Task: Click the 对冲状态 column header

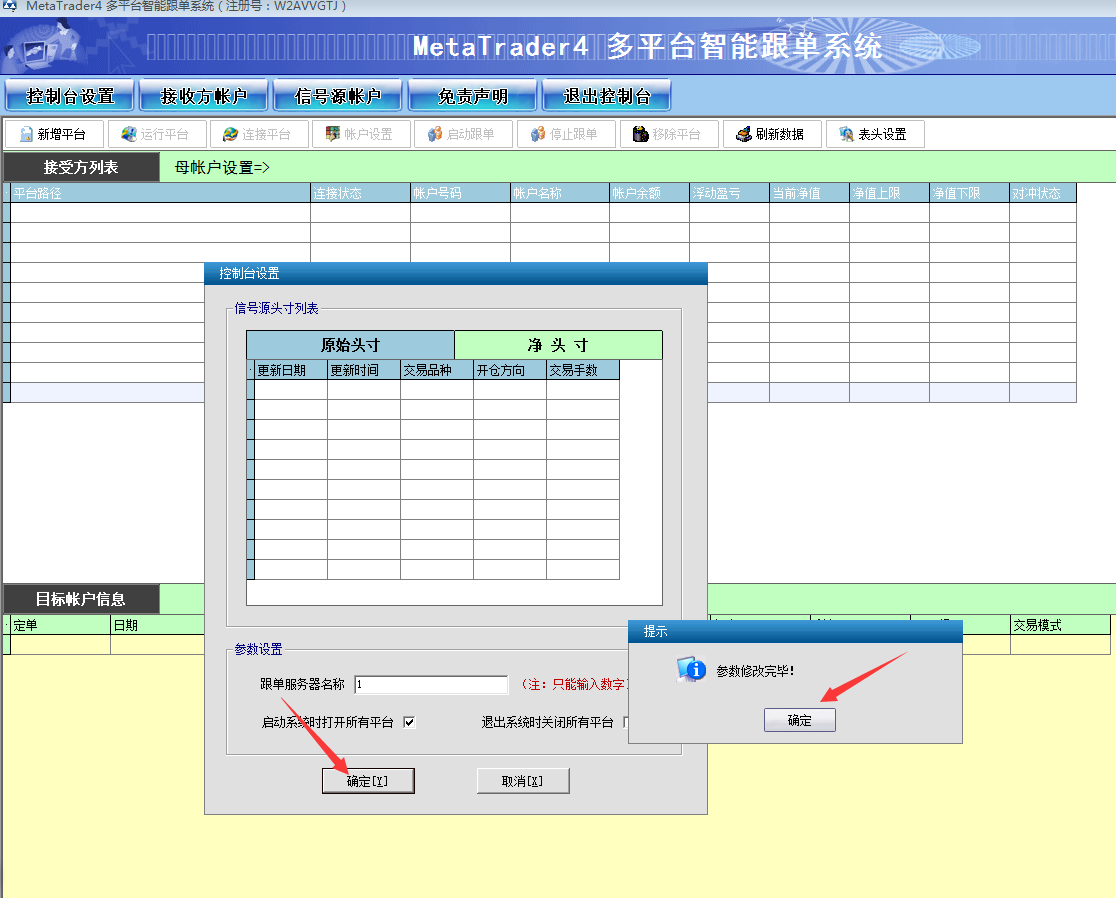Action: pyautogui.click(x=1043, y=193)
